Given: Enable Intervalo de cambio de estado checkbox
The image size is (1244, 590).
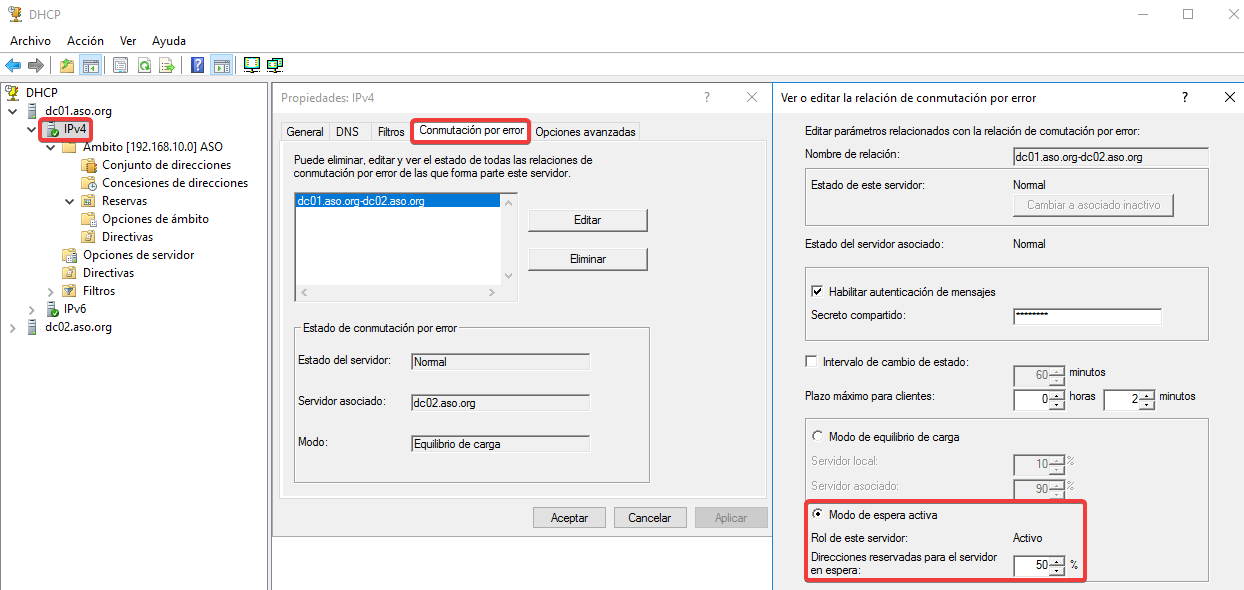Looking at the screenshot, I should 813,362.
